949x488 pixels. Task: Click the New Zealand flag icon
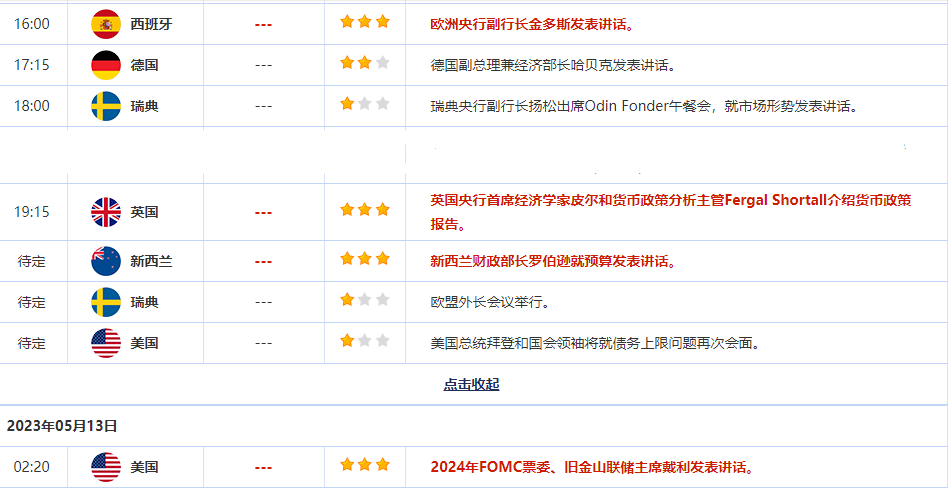pyautogui.click(x=106, y=261)
